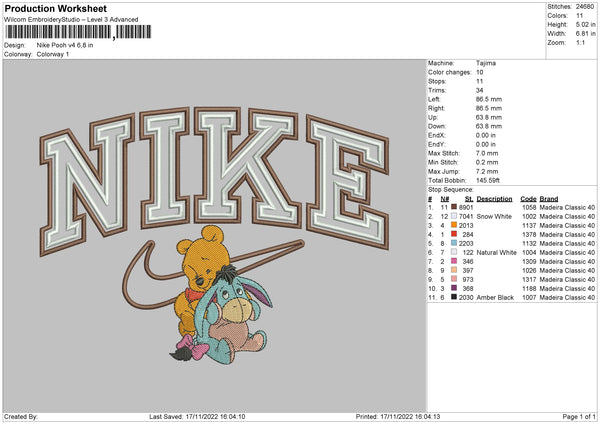
Task: Click the Max Stitch value 7.0 mm
Action: tap(487, 153)
